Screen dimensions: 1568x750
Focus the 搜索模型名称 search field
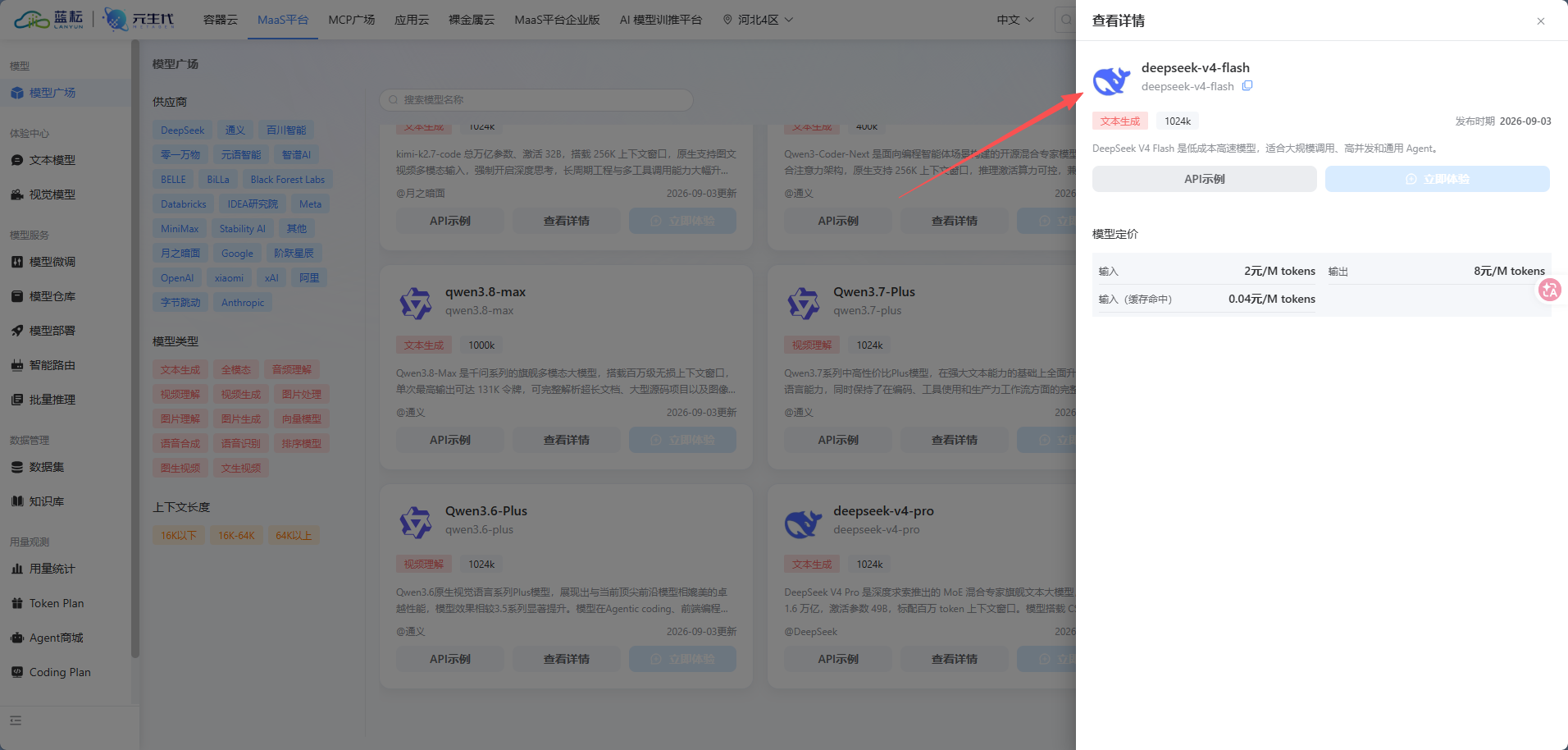click(x=536, y=100)
